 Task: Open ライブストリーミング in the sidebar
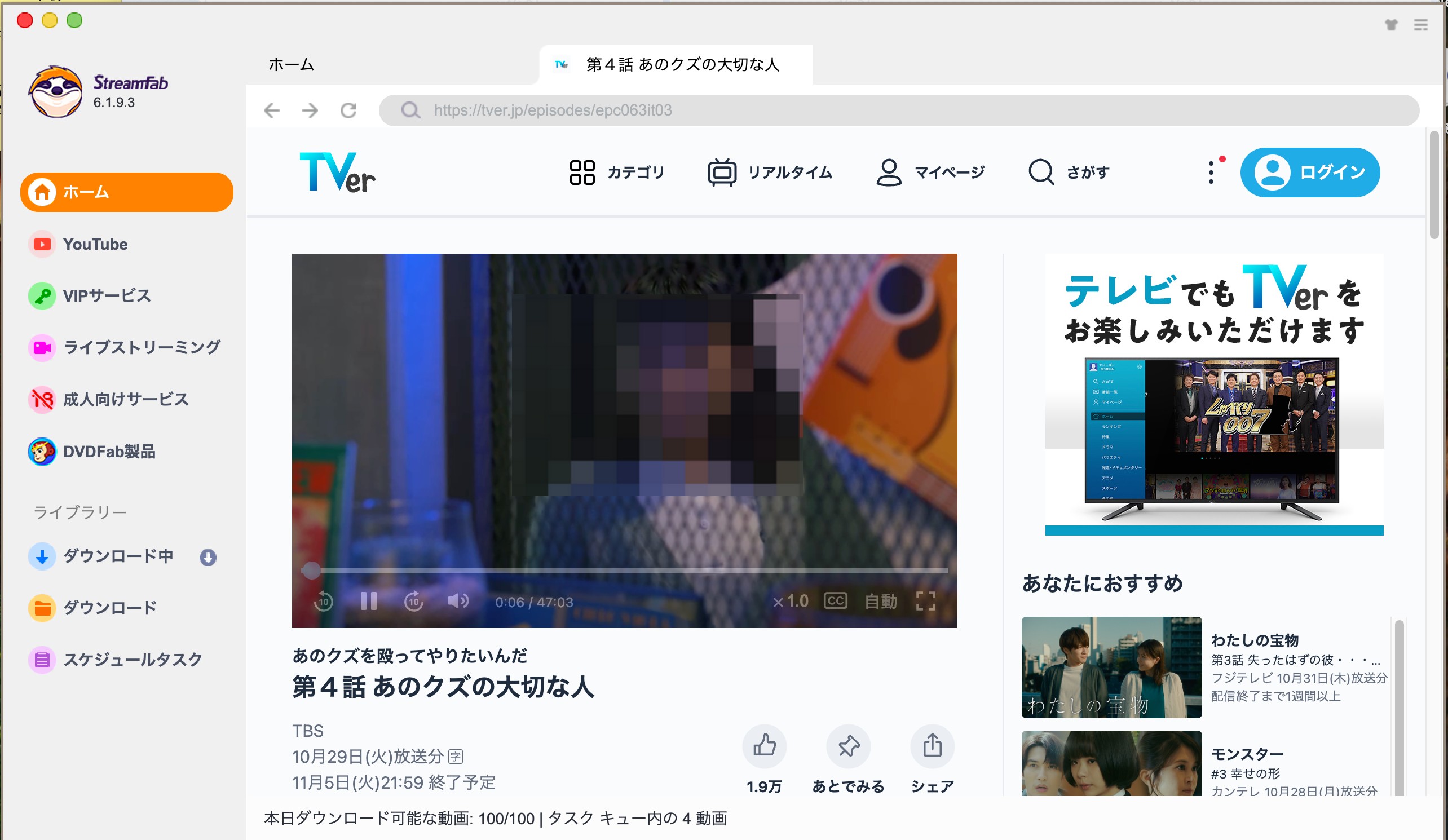pos(124,347)
